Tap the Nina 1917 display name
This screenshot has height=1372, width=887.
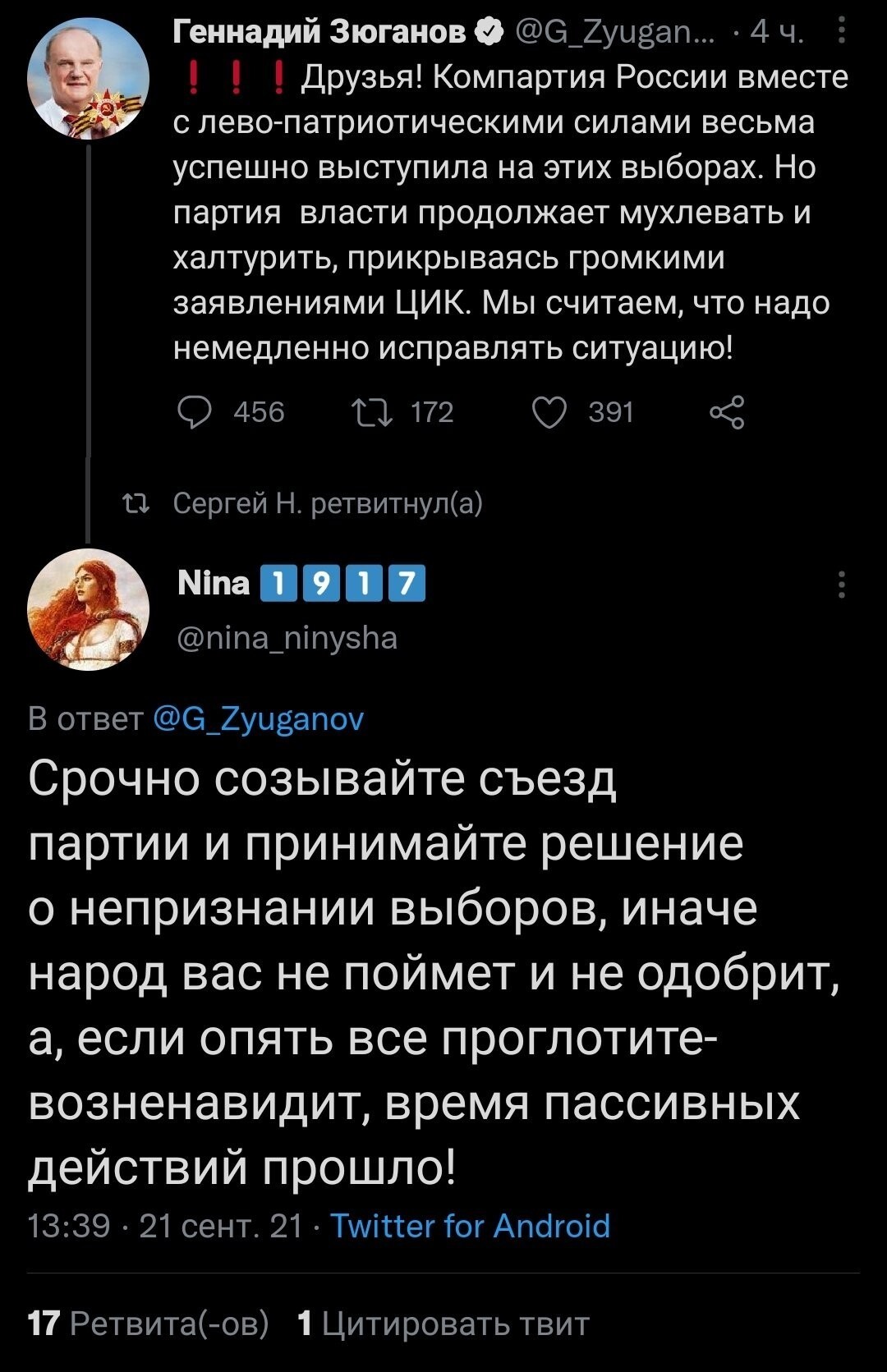point(301,583)
